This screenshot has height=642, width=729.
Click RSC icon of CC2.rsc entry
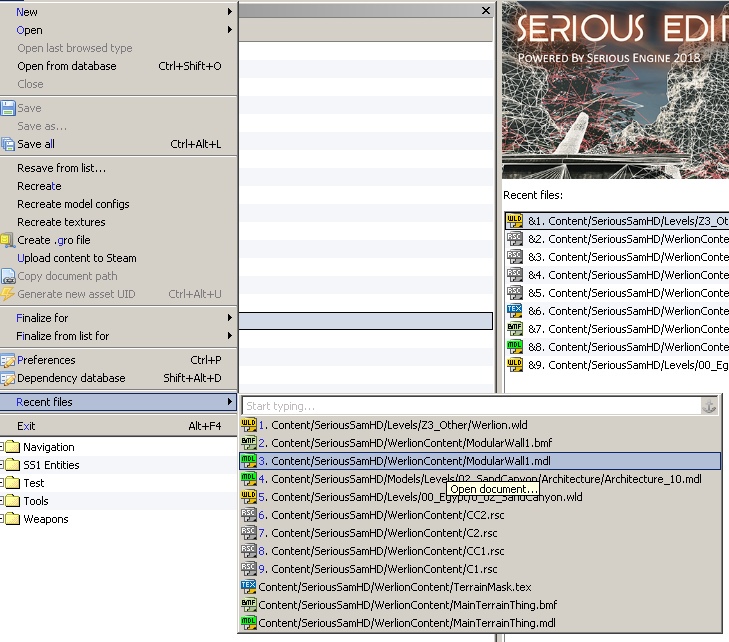coord(249,515)
